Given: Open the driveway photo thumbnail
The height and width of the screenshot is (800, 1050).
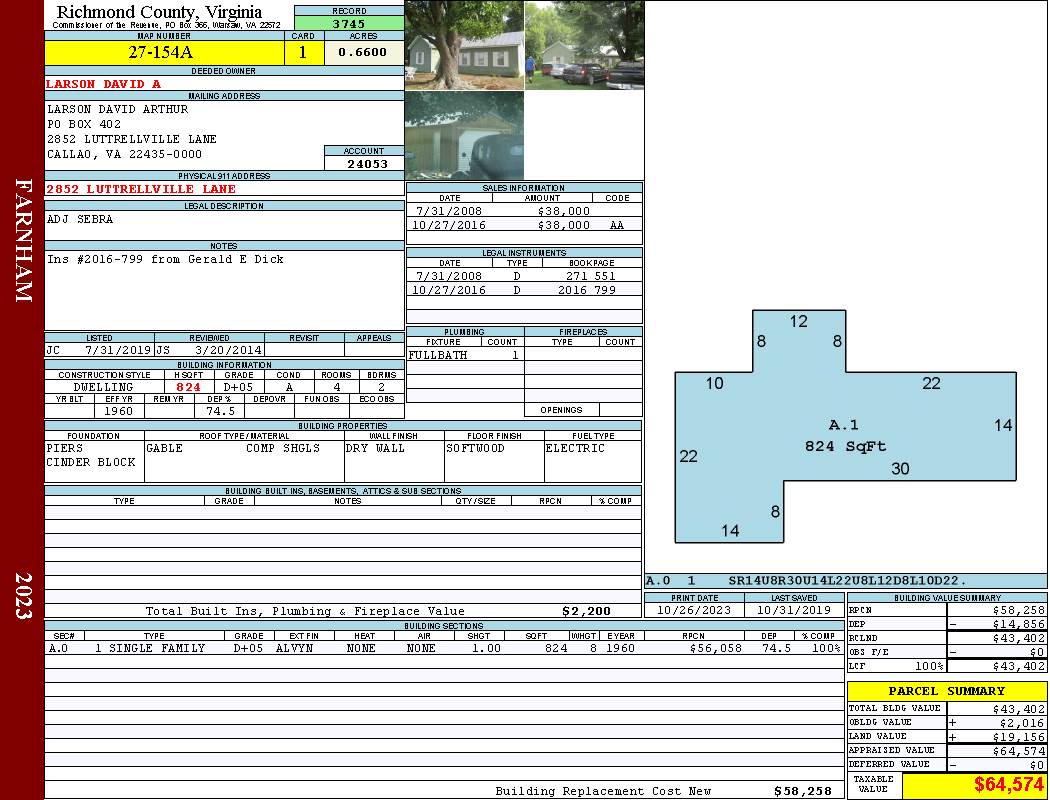Looking at the screenshot, I should [583, 45].
